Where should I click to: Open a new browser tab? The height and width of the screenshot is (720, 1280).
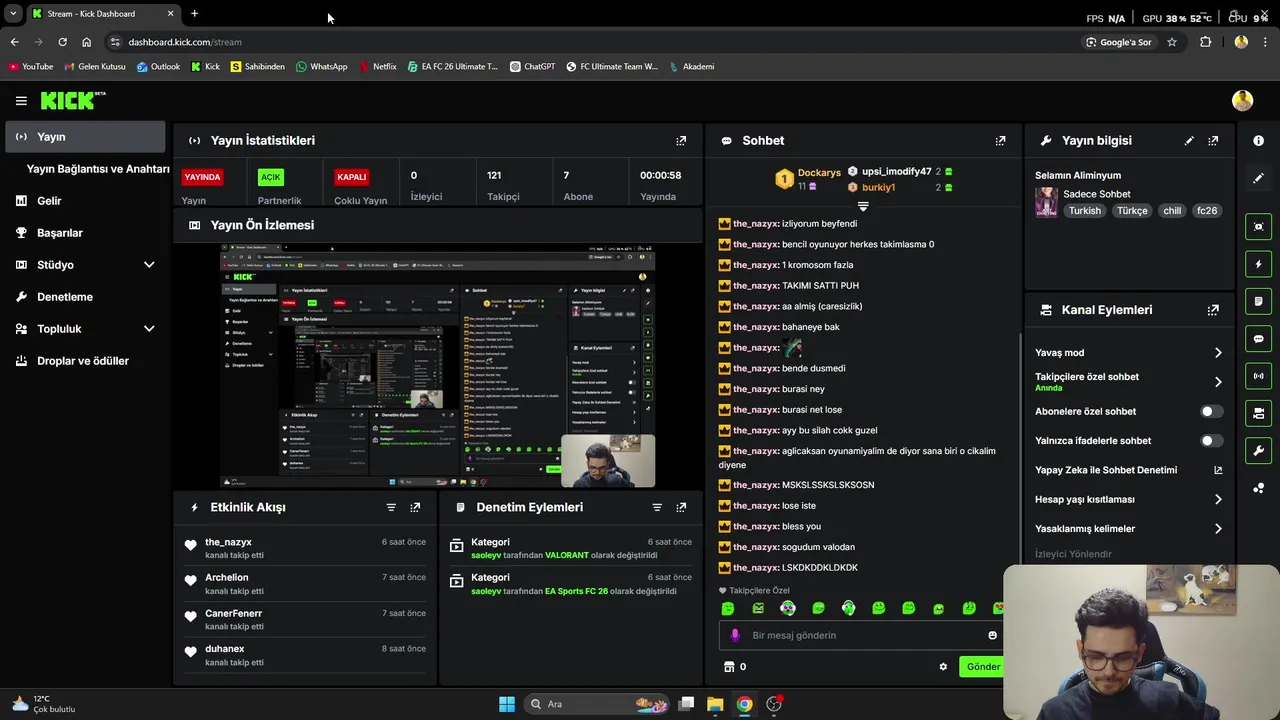tap(194, 14)
